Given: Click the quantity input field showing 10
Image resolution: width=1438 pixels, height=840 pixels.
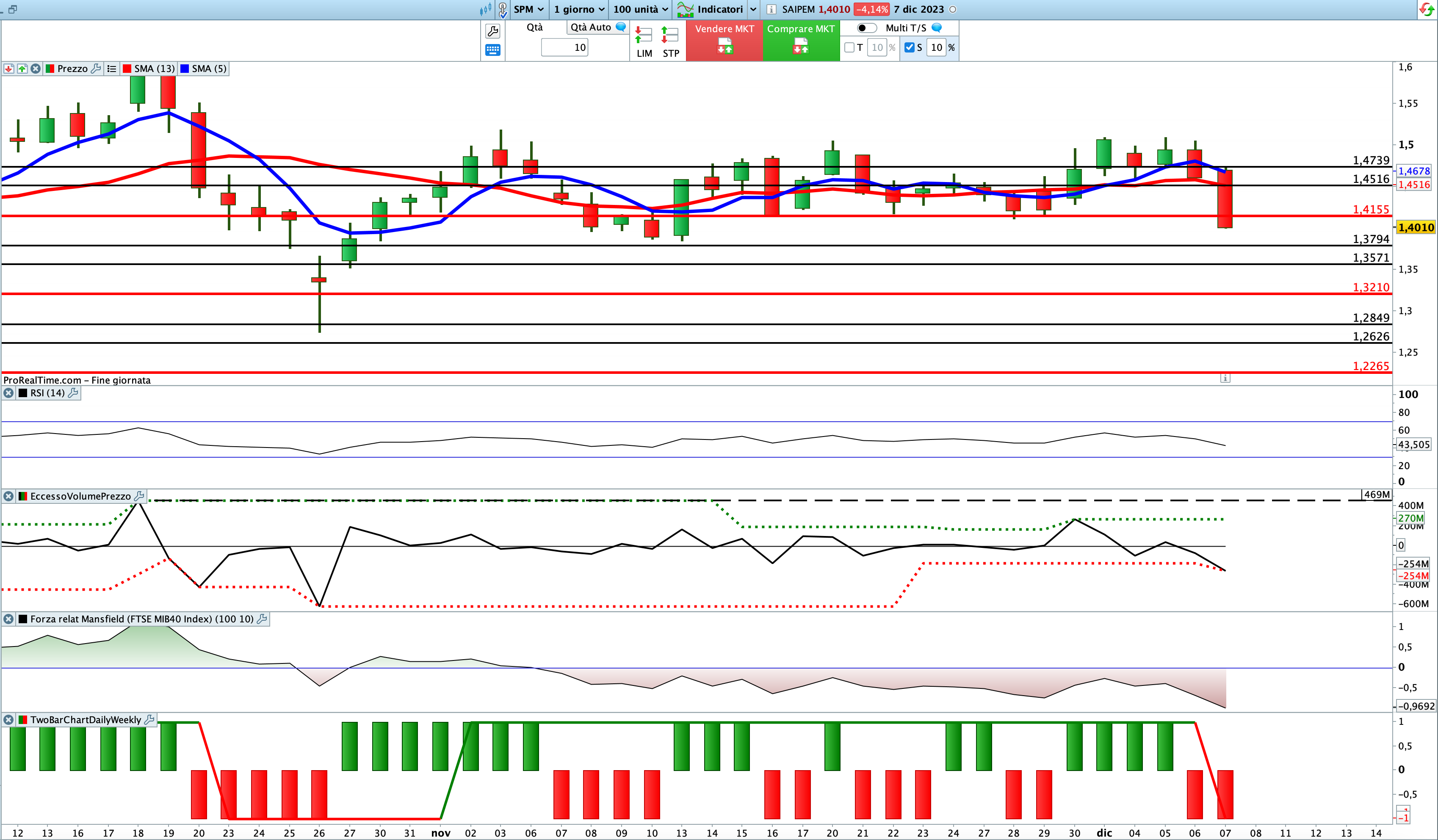Looking at the screenshot, I should click(564, 47).
